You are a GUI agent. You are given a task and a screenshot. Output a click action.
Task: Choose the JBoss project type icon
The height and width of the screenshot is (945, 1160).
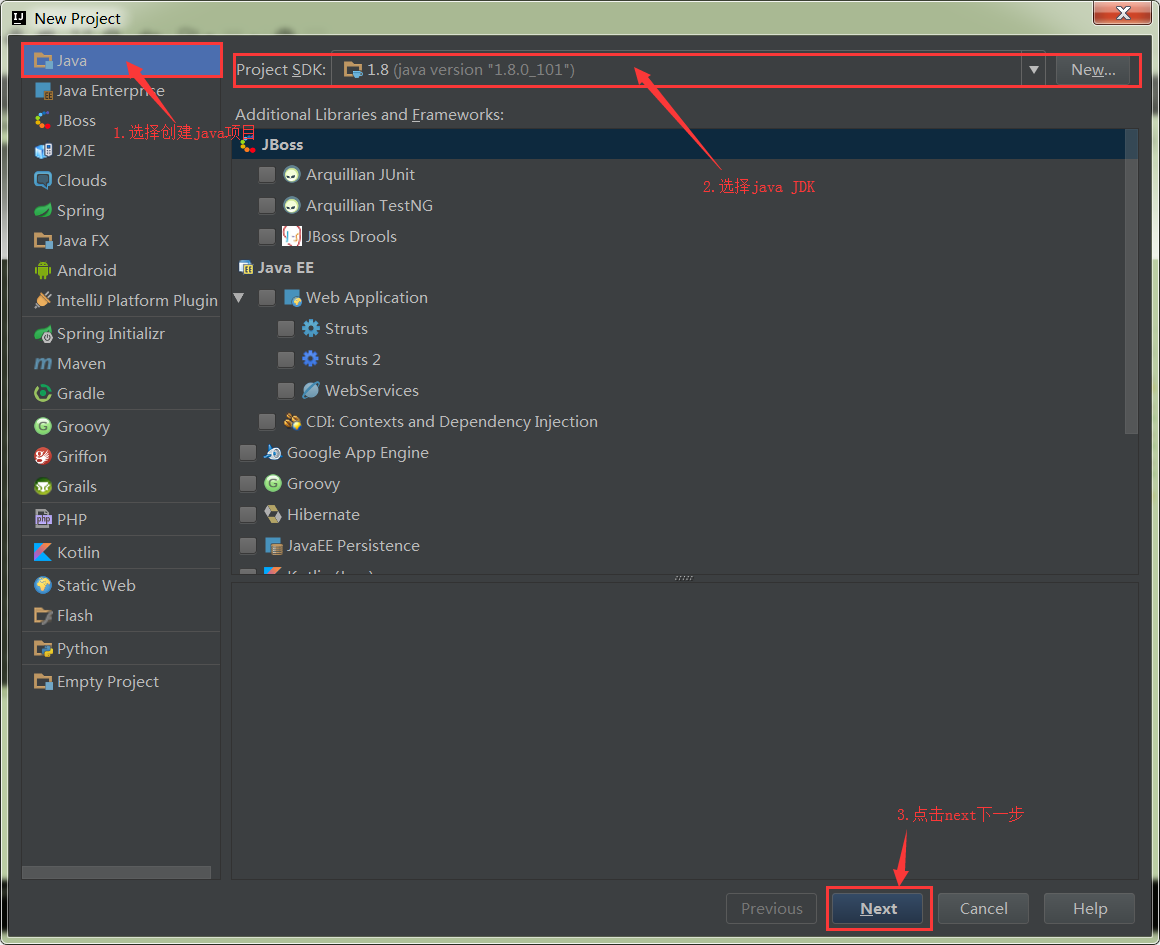[x=43, y=121]
